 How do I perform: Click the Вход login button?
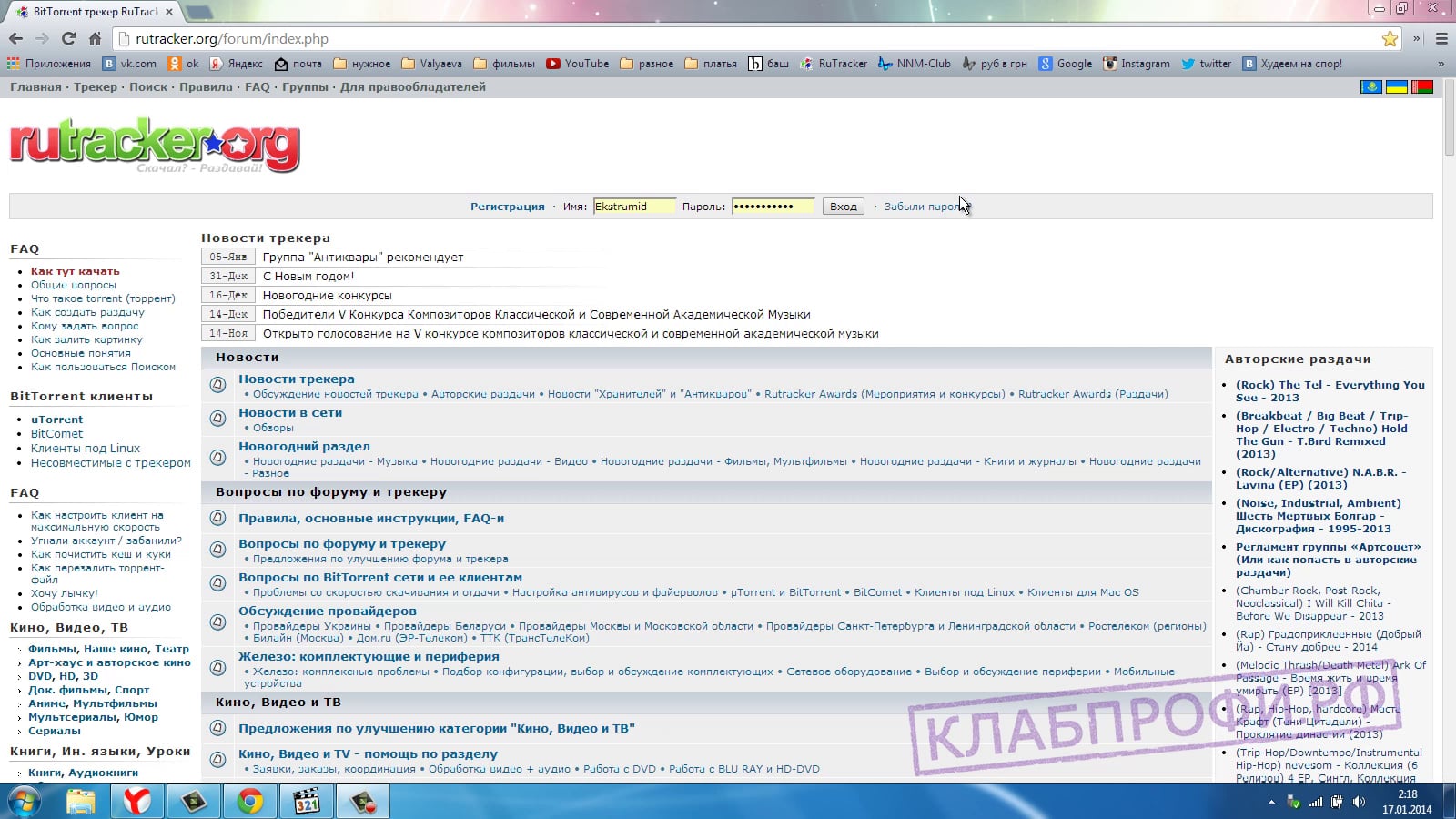point(844,207)
